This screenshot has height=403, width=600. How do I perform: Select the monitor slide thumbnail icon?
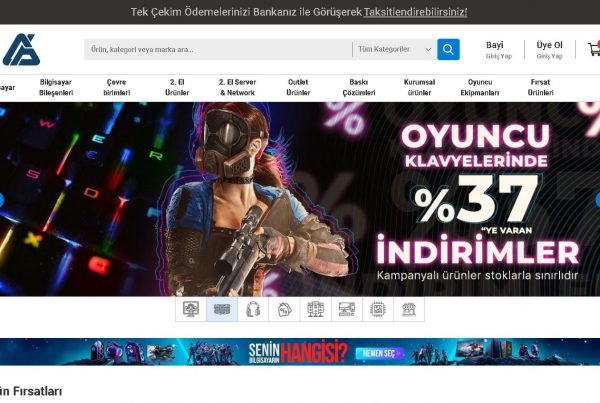191,309
